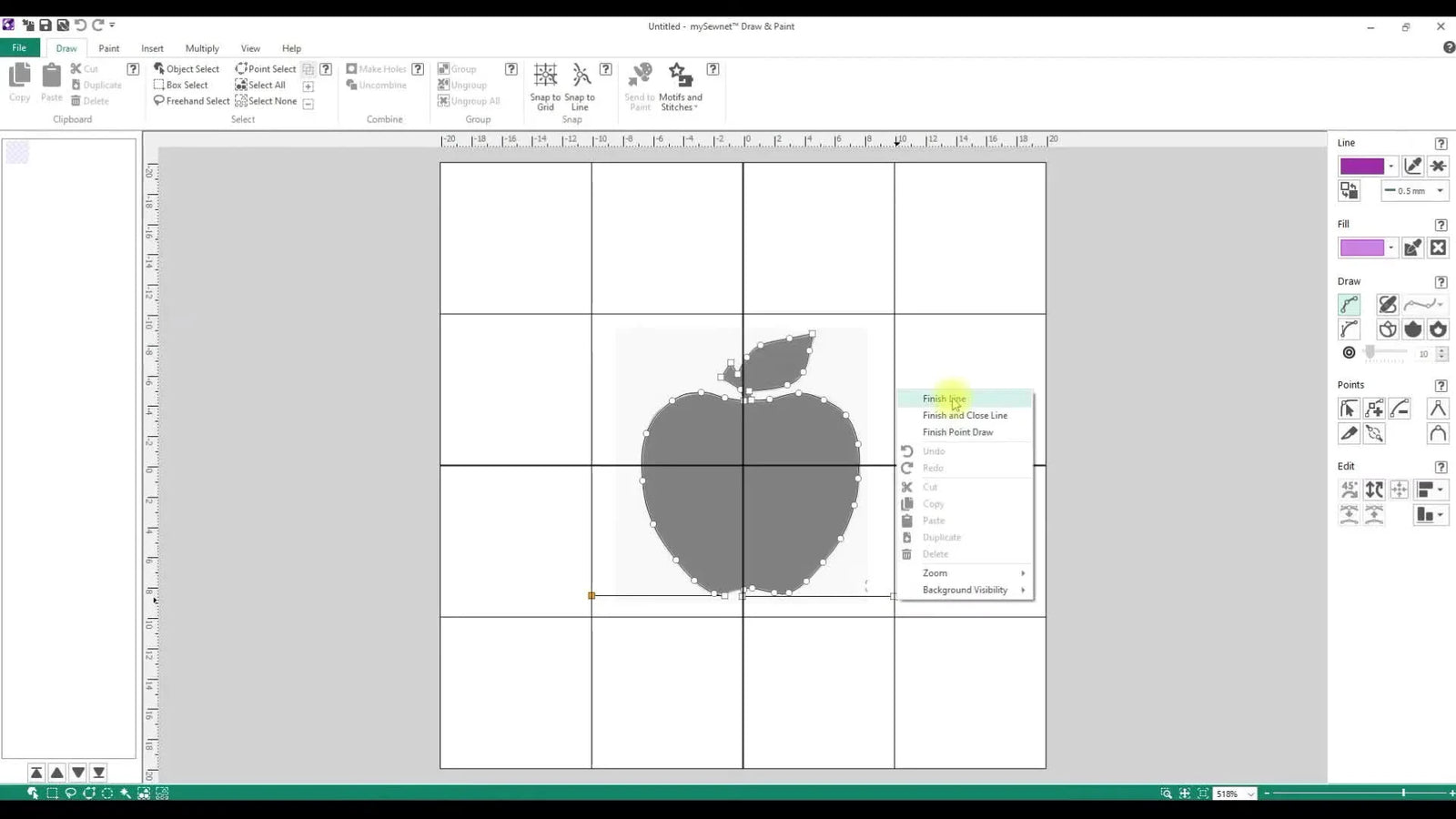The image size is (1456, 819).
Task: Select the Insert Points tool
Action: 1374,409
